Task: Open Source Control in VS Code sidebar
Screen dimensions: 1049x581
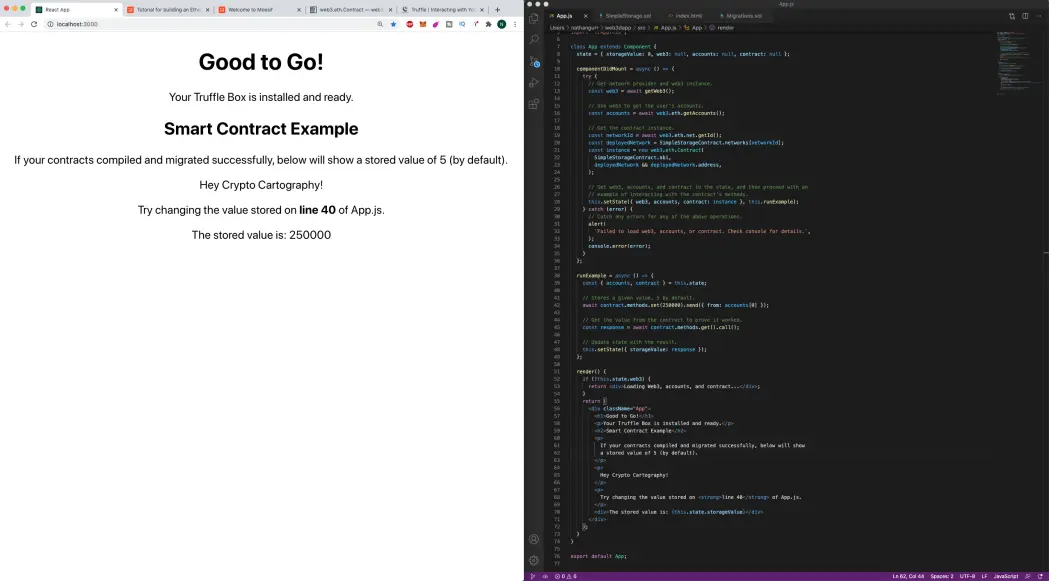Action: (x=534, y=62)
